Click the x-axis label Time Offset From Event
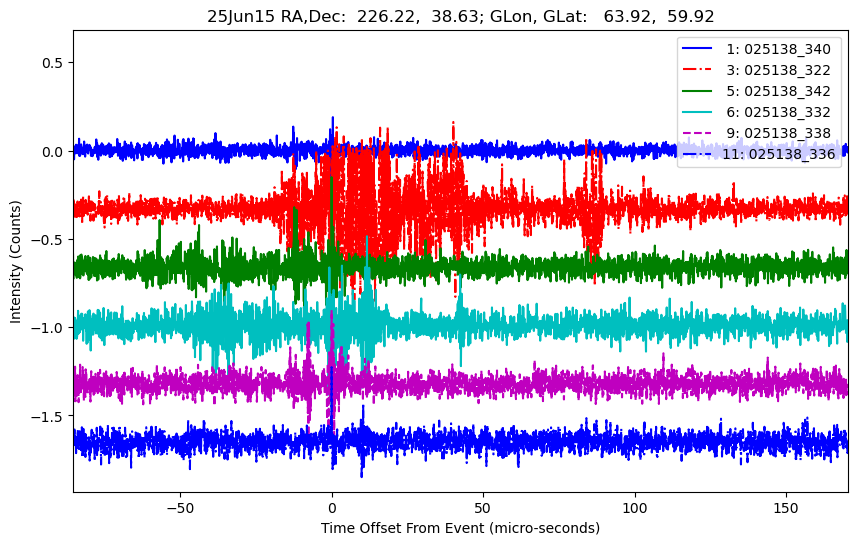The height and width of the screenshot is (545, 858). coord(460,528)
